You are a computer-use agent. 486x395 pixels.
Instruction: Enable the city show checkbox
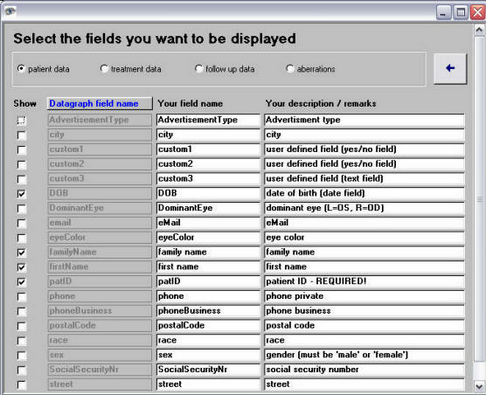point(21,135)
